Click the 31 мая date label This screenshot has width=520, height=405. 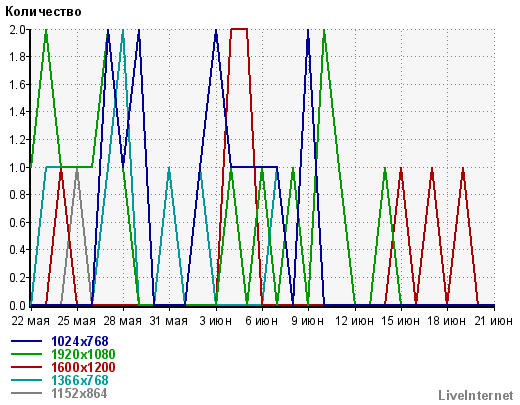(169, 321)
